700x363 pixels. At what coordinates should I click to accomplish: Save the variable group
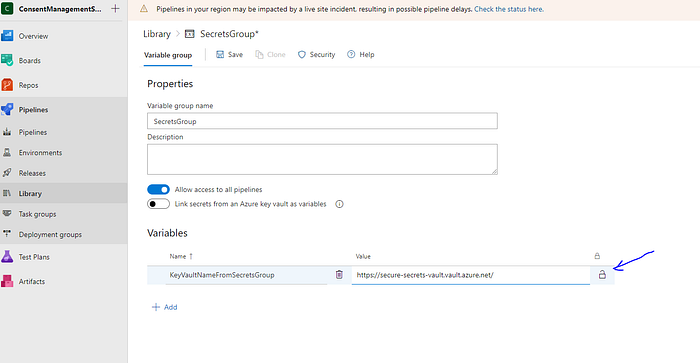[x=229, y=54]
